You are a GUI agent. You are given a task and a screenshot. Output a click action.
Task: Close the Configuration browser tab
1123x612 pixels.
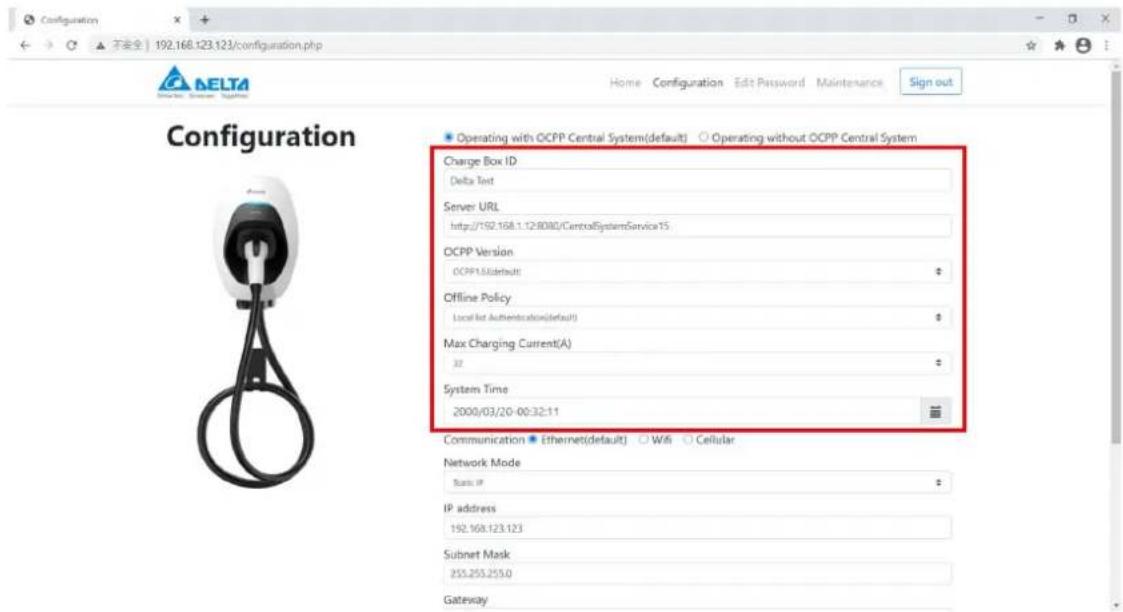pyautogui.click(x=177, y=20)
